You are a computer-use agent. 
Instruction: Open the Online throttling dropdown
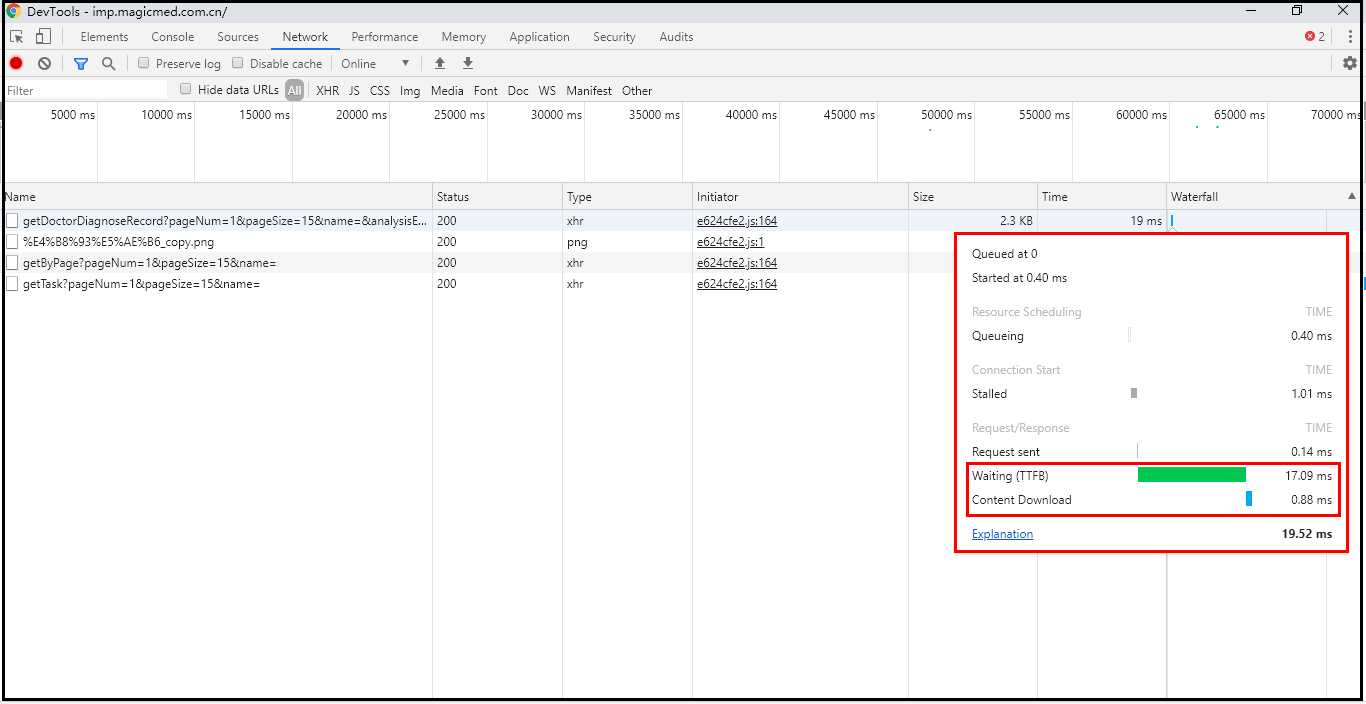click(375, 63)
